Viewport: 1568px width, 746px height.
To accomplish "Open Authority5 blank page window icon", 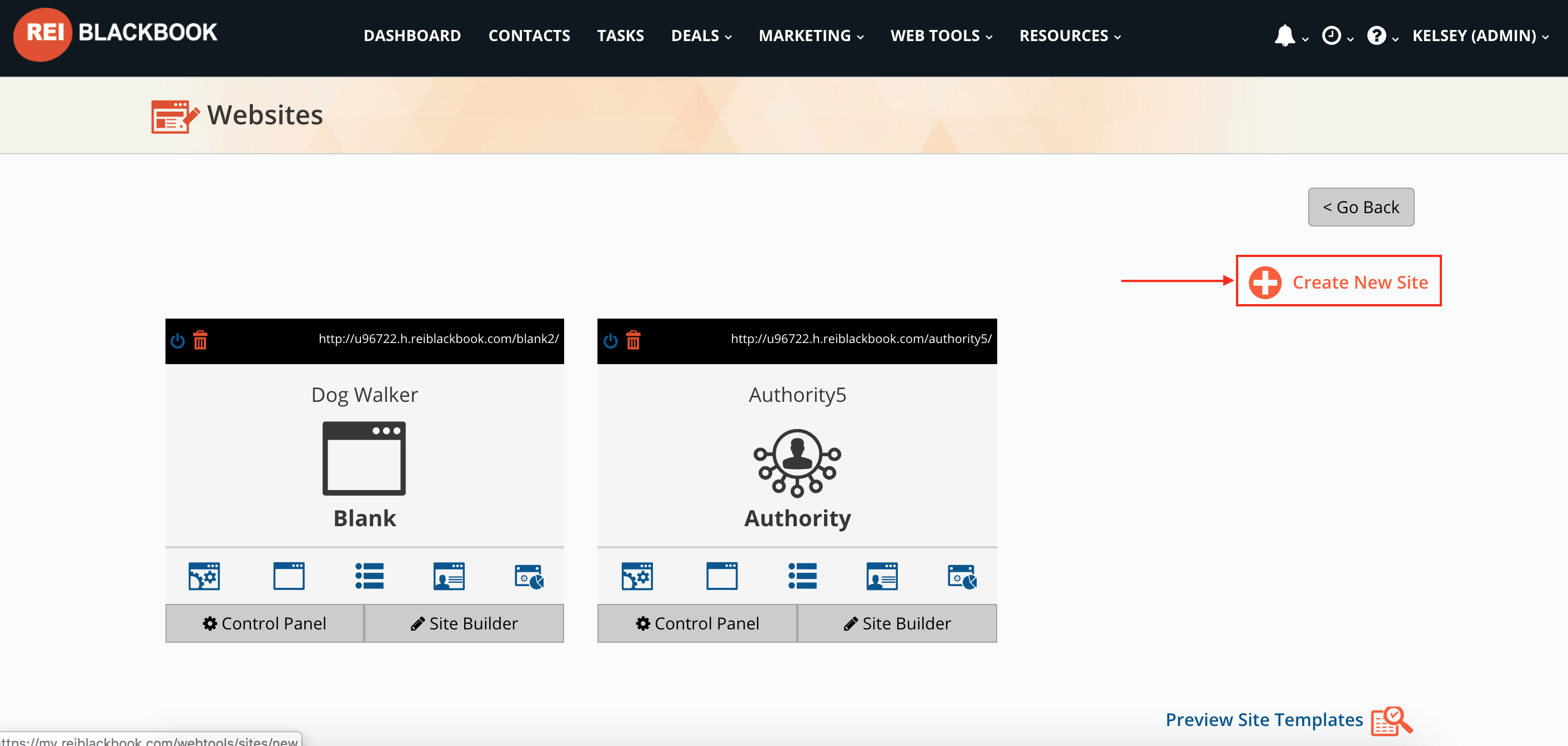I will pos(722,576).
